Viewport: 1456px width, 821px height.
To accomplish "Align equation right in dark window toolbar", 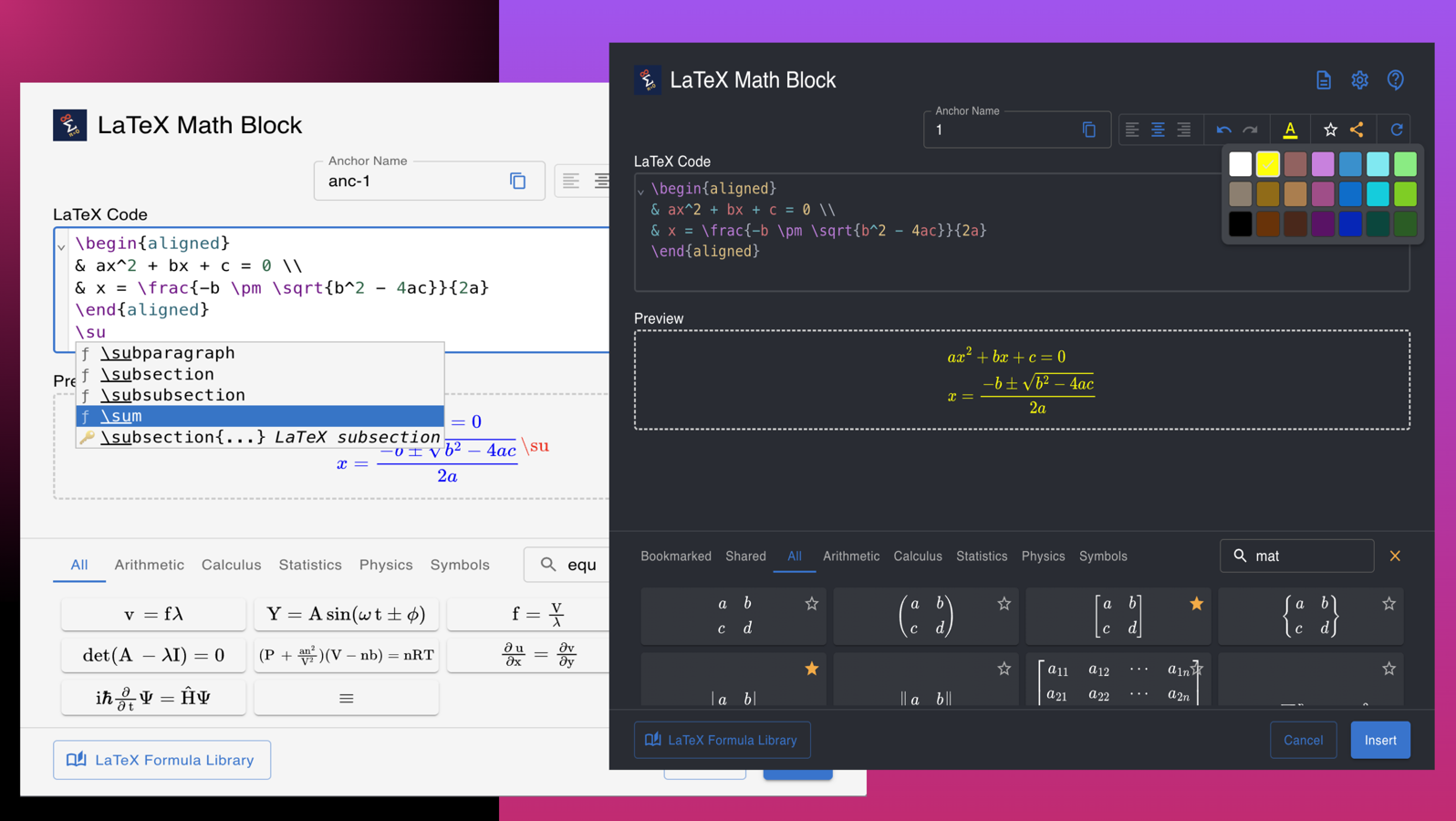I will click(1183, 130).
